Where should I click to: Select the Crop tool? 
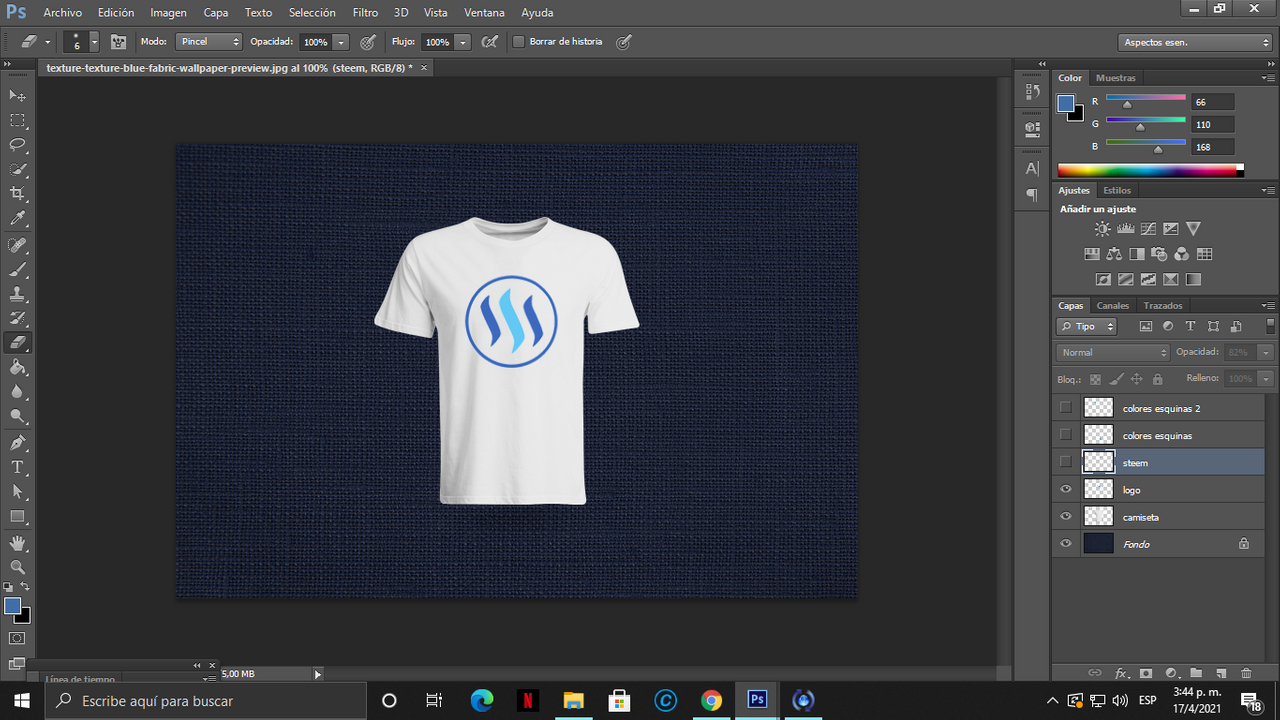pyautogui.click(x=18, y=194)
